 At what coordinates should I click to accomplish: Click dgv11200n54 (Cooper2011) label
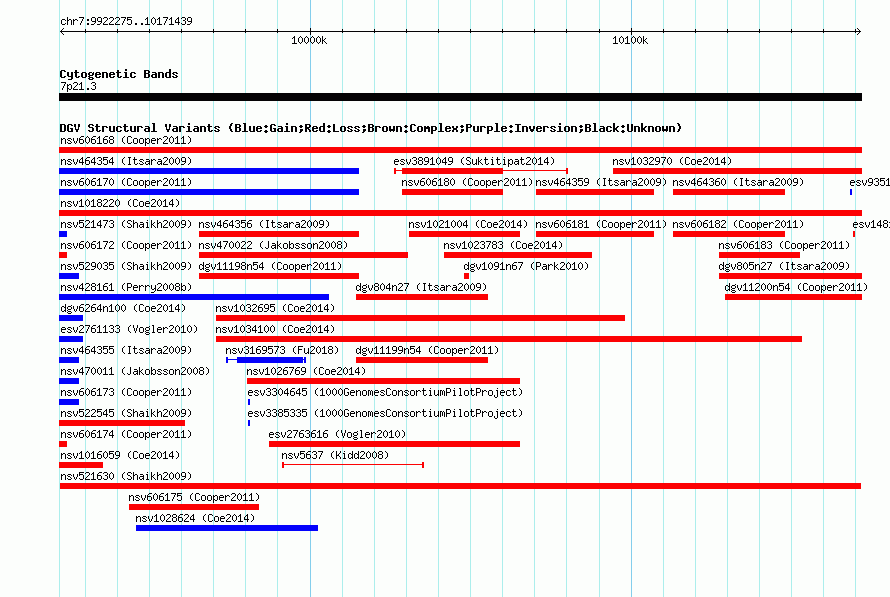[x=796, y=287]
